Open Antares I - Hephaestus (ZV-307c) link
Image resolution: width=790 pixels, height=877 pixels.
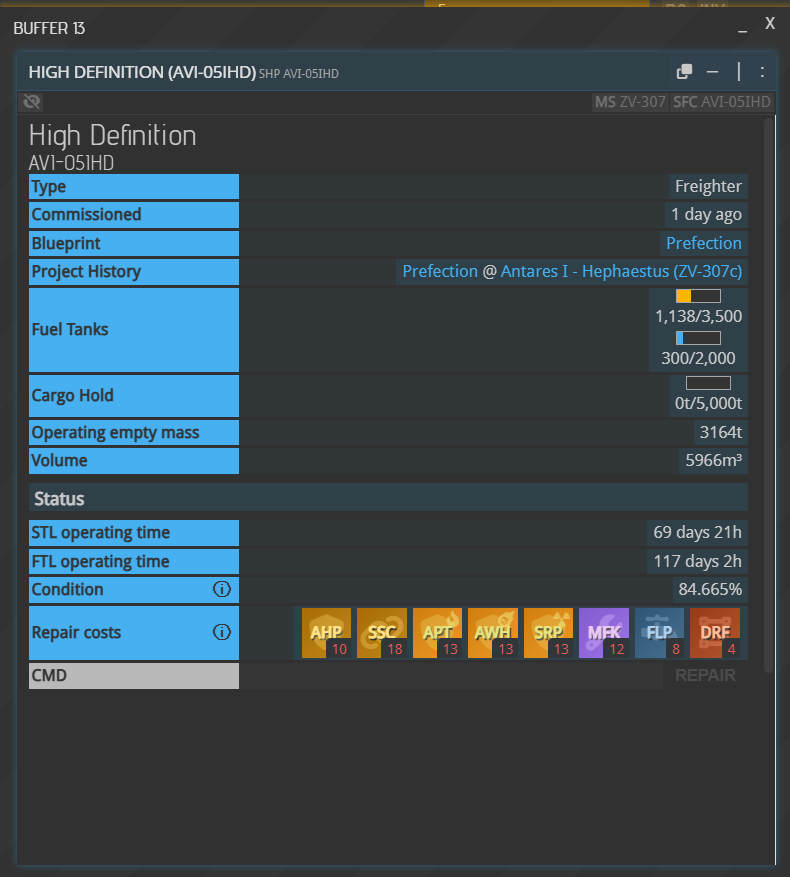(621, 272)
